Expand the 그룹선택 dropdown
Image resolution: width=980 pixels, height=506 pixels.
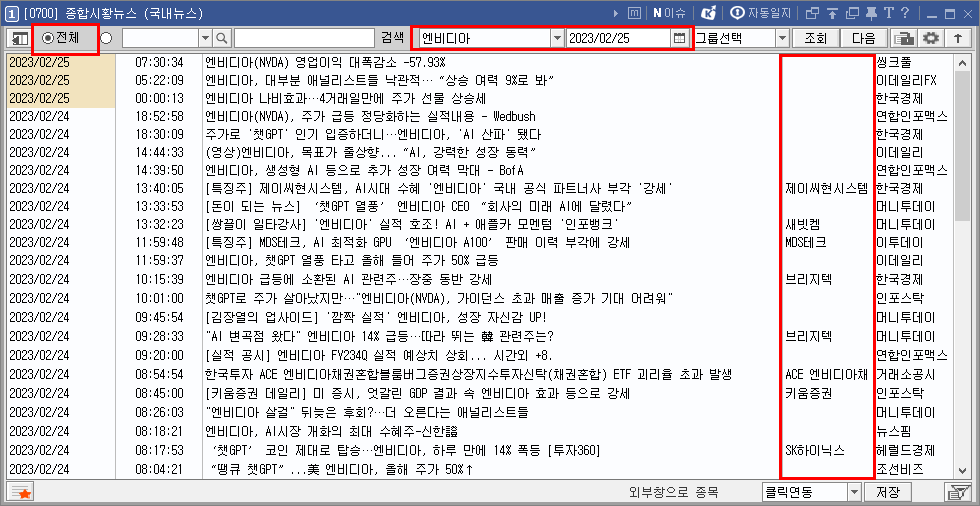pos(782,38)
